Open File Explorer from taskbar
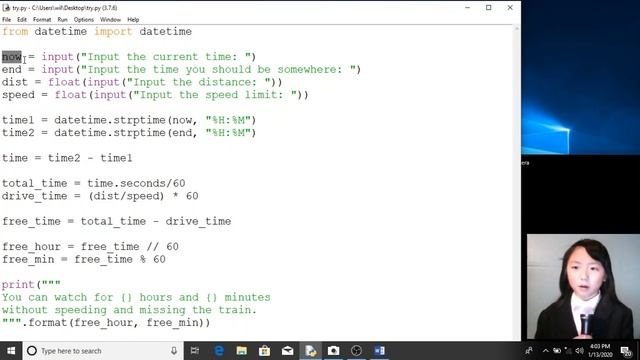Screen dimensions: 640x360 point(242,351)
